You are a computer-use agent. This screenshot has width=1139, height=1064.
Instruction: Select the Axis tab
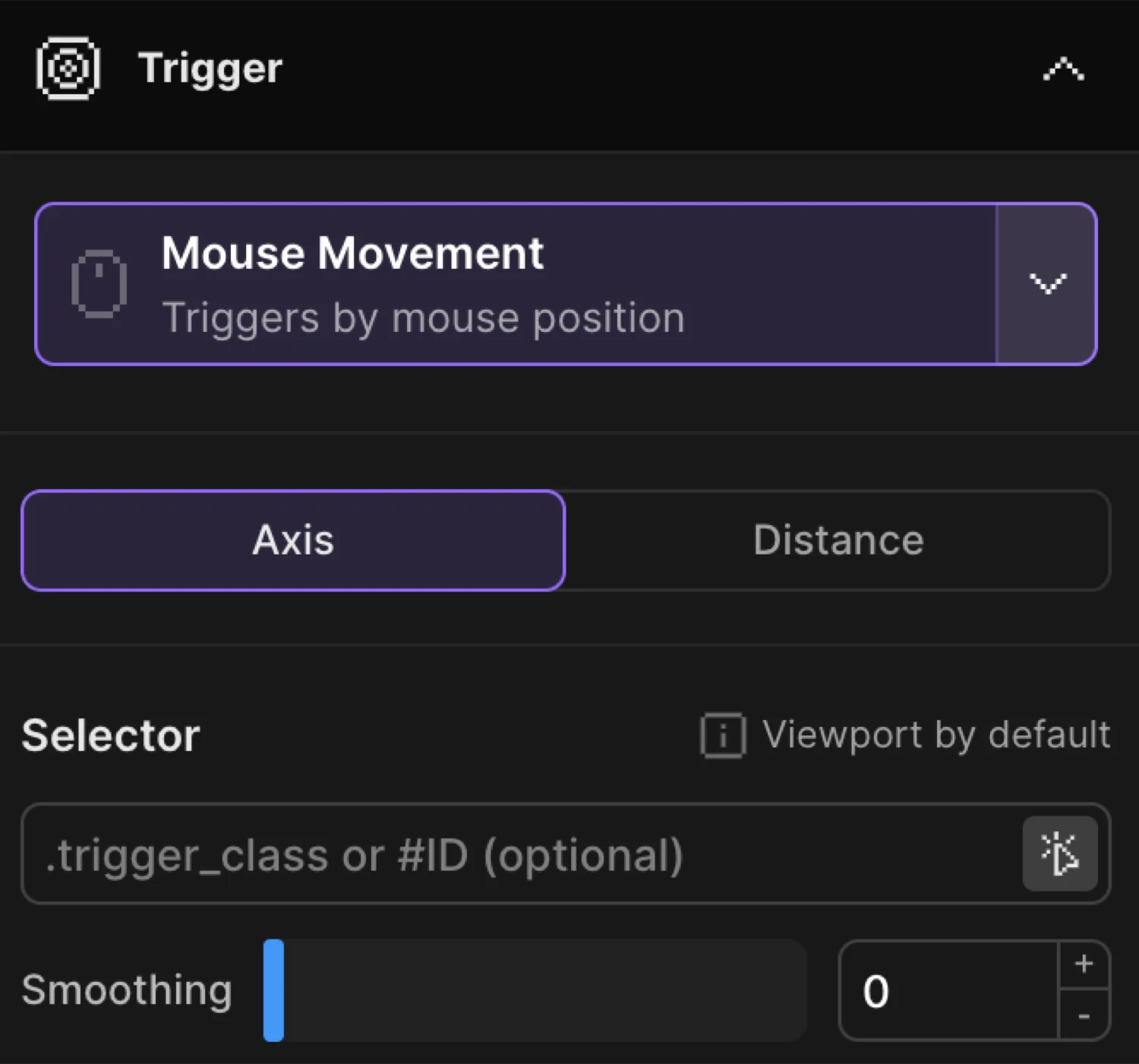click(293, 540)
